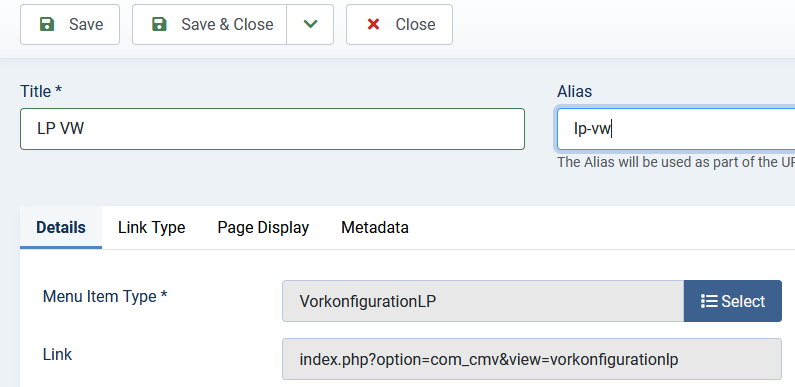
Task: Switch to the Details tab
Action: click(x=61, y=227)
